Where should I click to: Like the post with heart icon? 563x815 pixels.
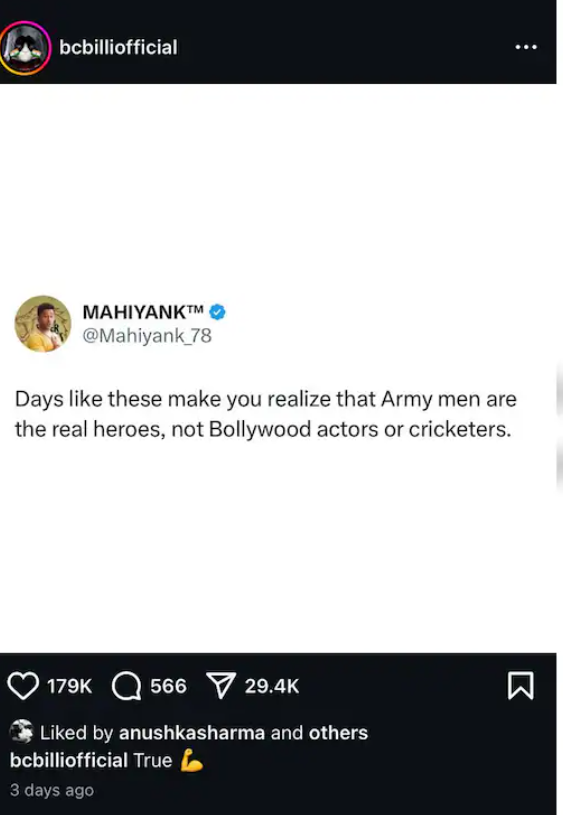click(x=23, y=686)
